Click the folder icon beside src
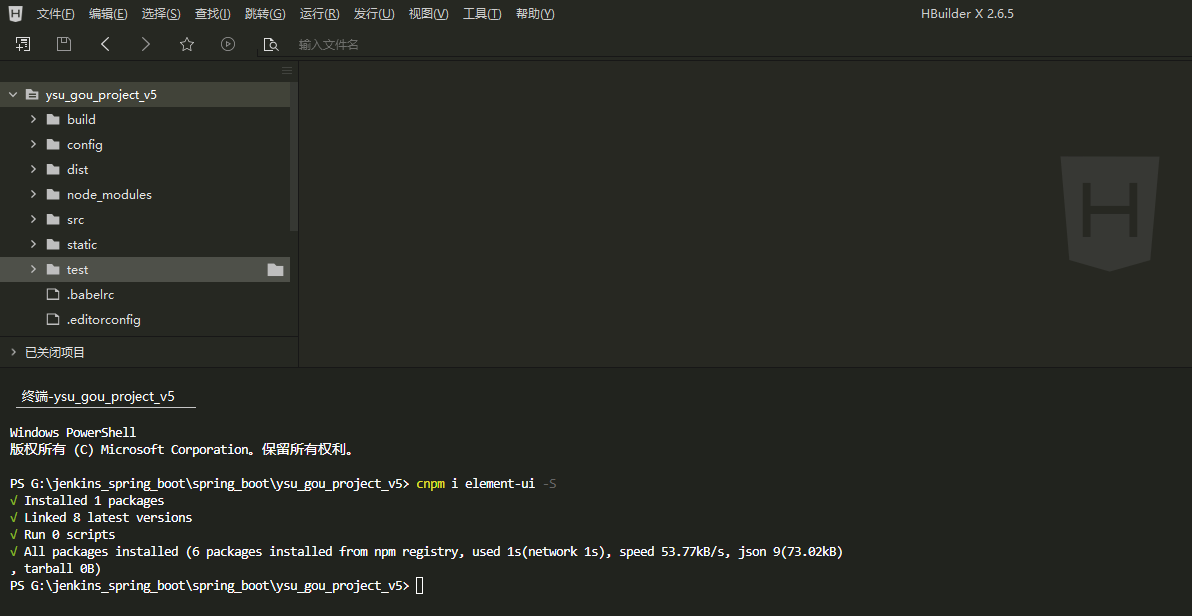The image size is (1192, 616). point(53,220)
